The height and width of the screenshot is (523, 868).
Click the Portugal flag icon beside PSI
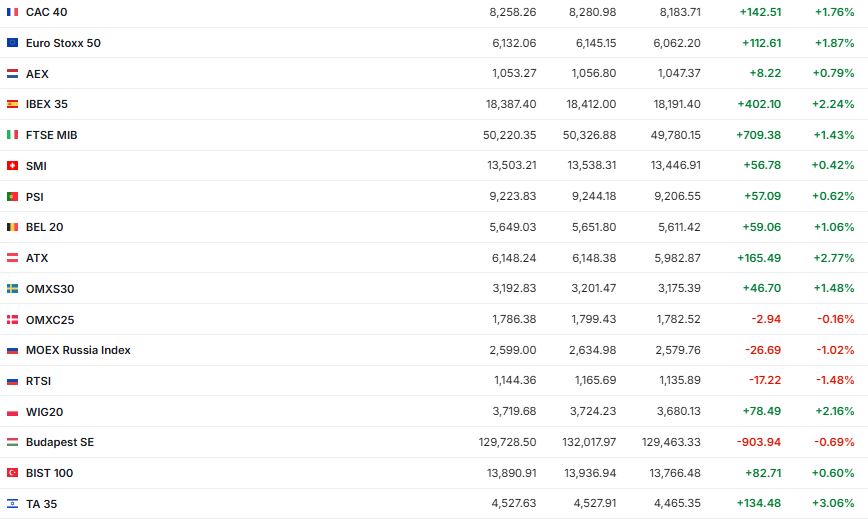(x=12, y=196)
